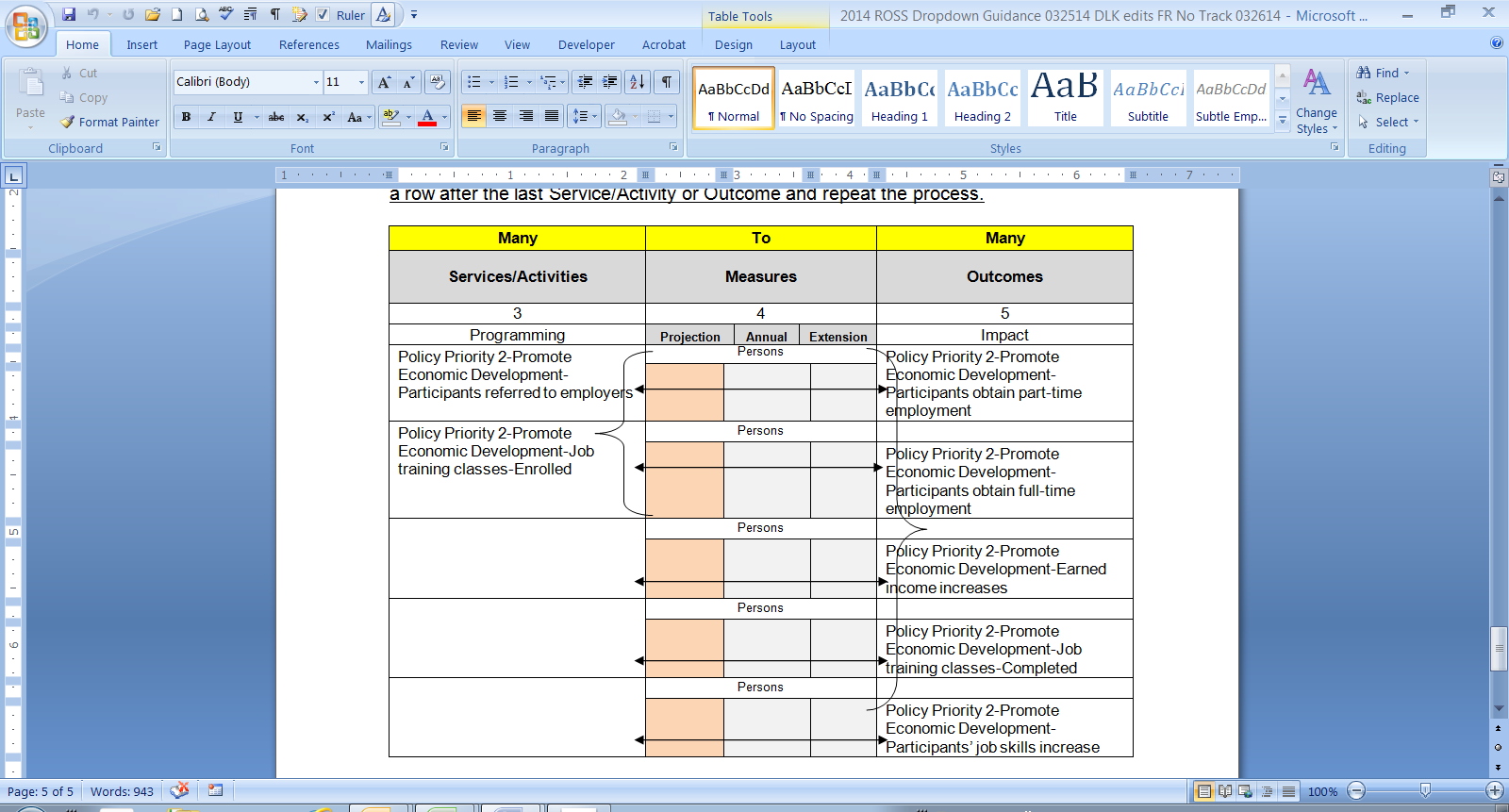Apply italic formatting
The width and height of the screenshot is (1509, 812).
point(211,117)
